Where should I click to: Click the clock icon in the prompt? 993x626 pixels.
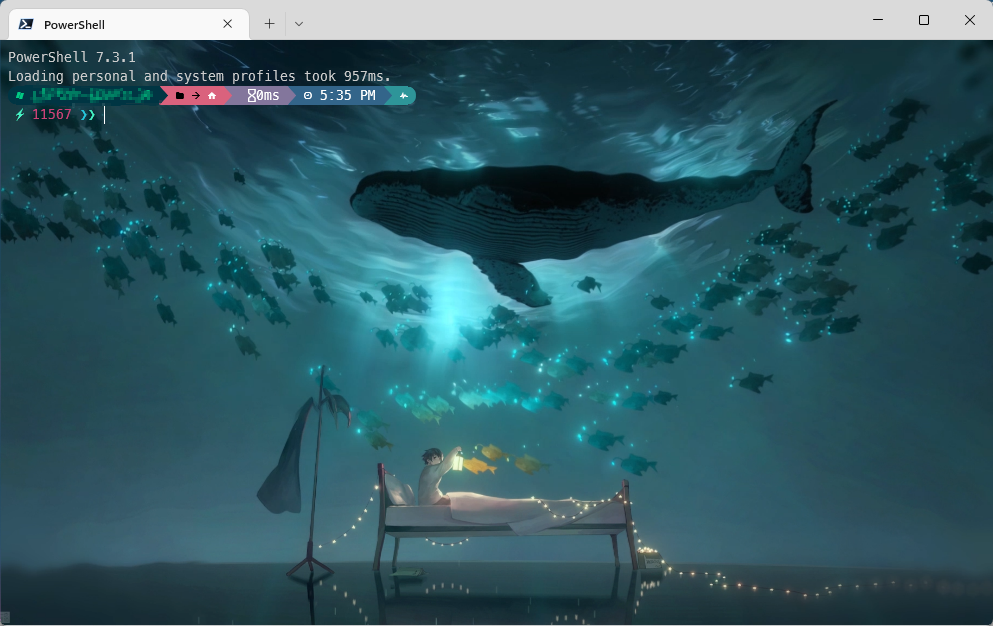coord(308,96)
